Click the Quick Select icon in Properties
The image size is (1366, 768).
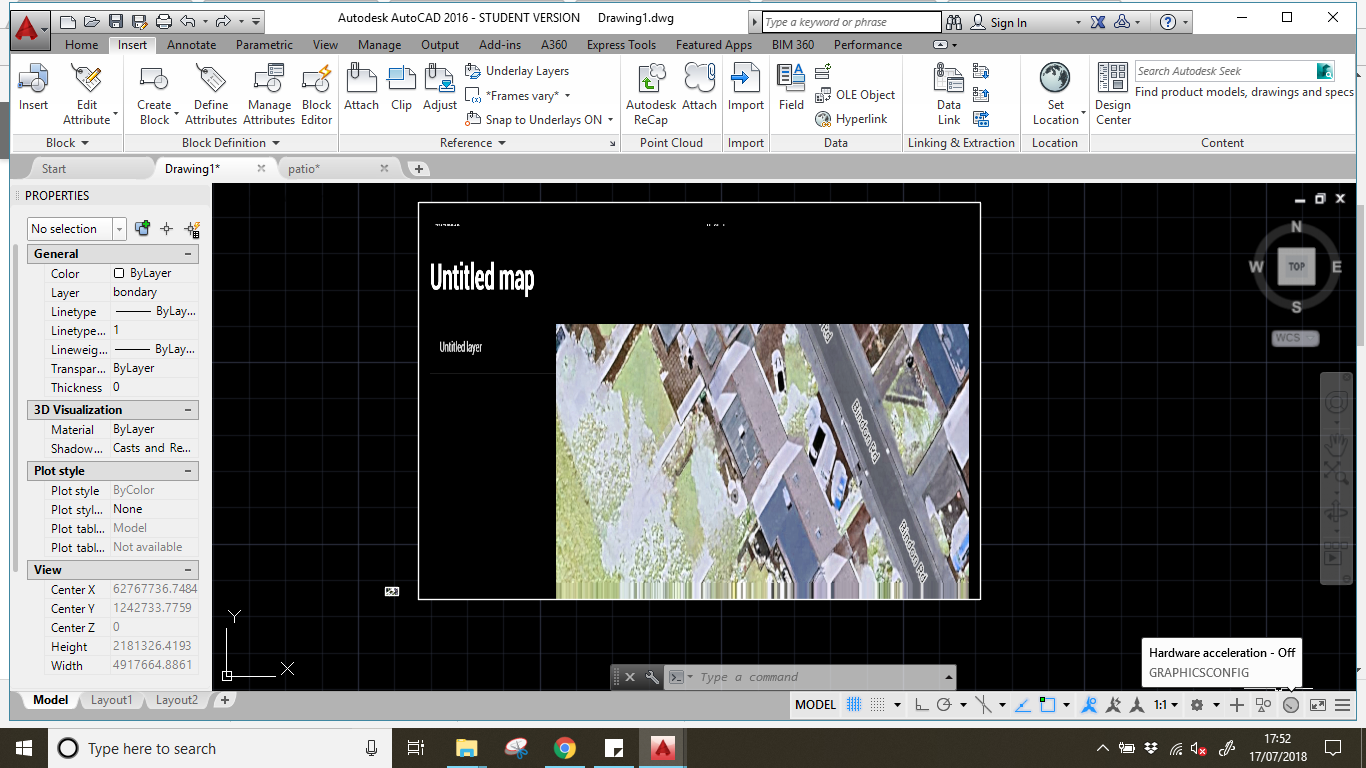(192, 229)
